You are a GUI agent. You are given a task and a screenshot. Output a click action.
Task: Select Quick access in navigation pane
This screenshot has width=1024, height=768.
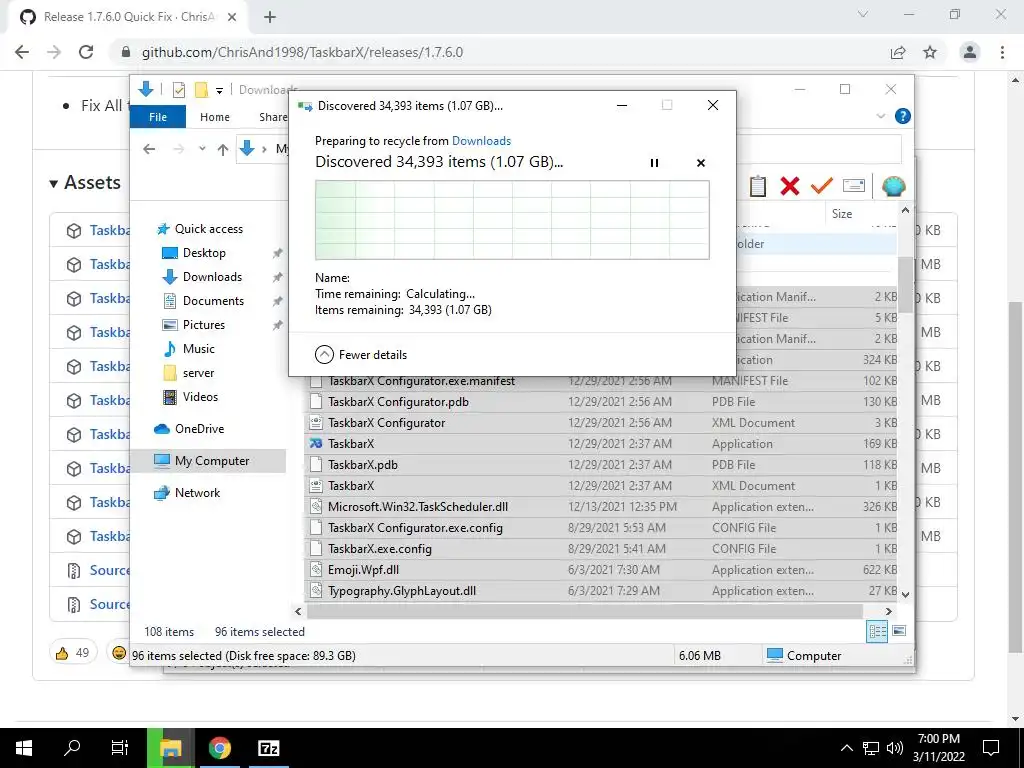tap(199, 229)
